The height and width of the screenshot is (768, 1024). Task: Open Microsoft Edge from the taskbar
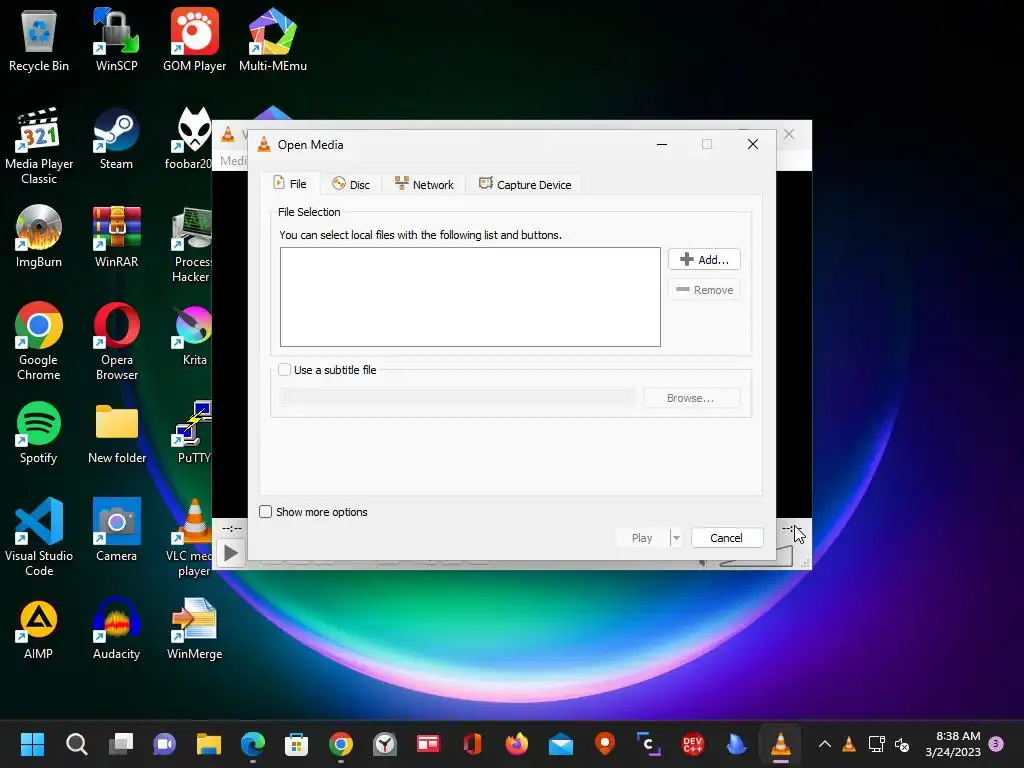coord(253,744)
